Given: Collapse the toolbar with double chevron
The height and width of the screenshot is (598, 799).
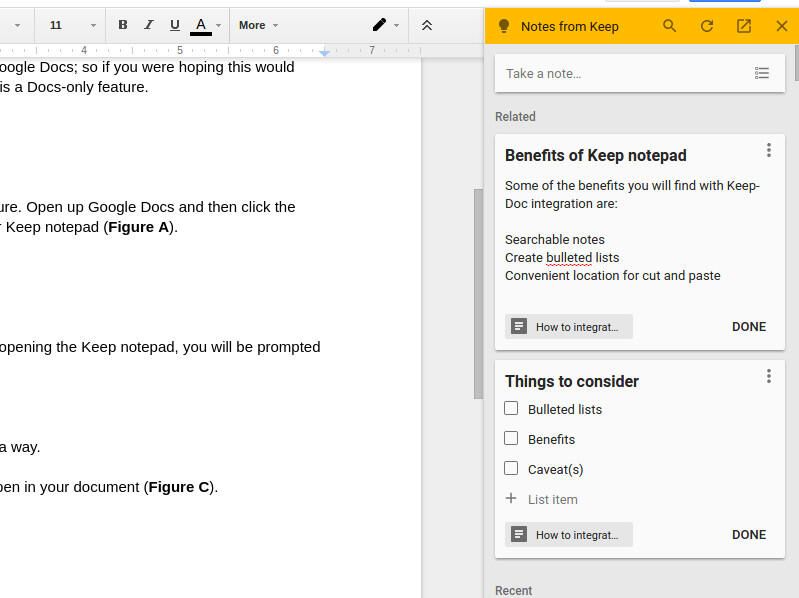Looking at the screenshot, I should pos(427,25).
